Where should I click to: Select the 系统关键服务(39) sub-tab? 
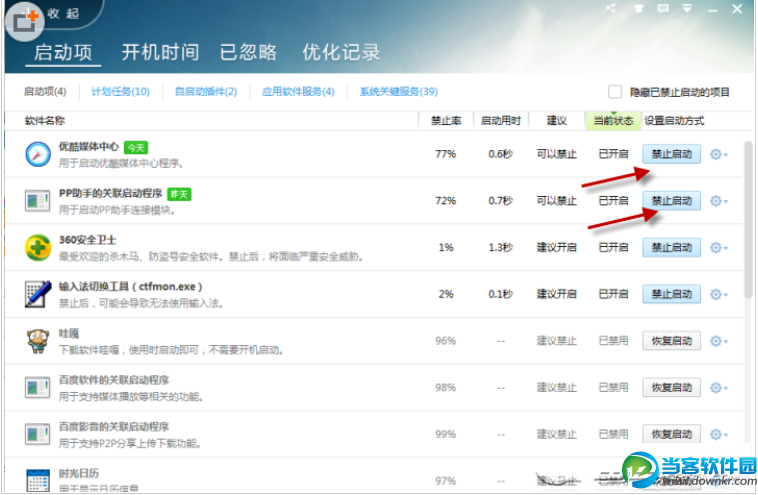tap(399, 91)
